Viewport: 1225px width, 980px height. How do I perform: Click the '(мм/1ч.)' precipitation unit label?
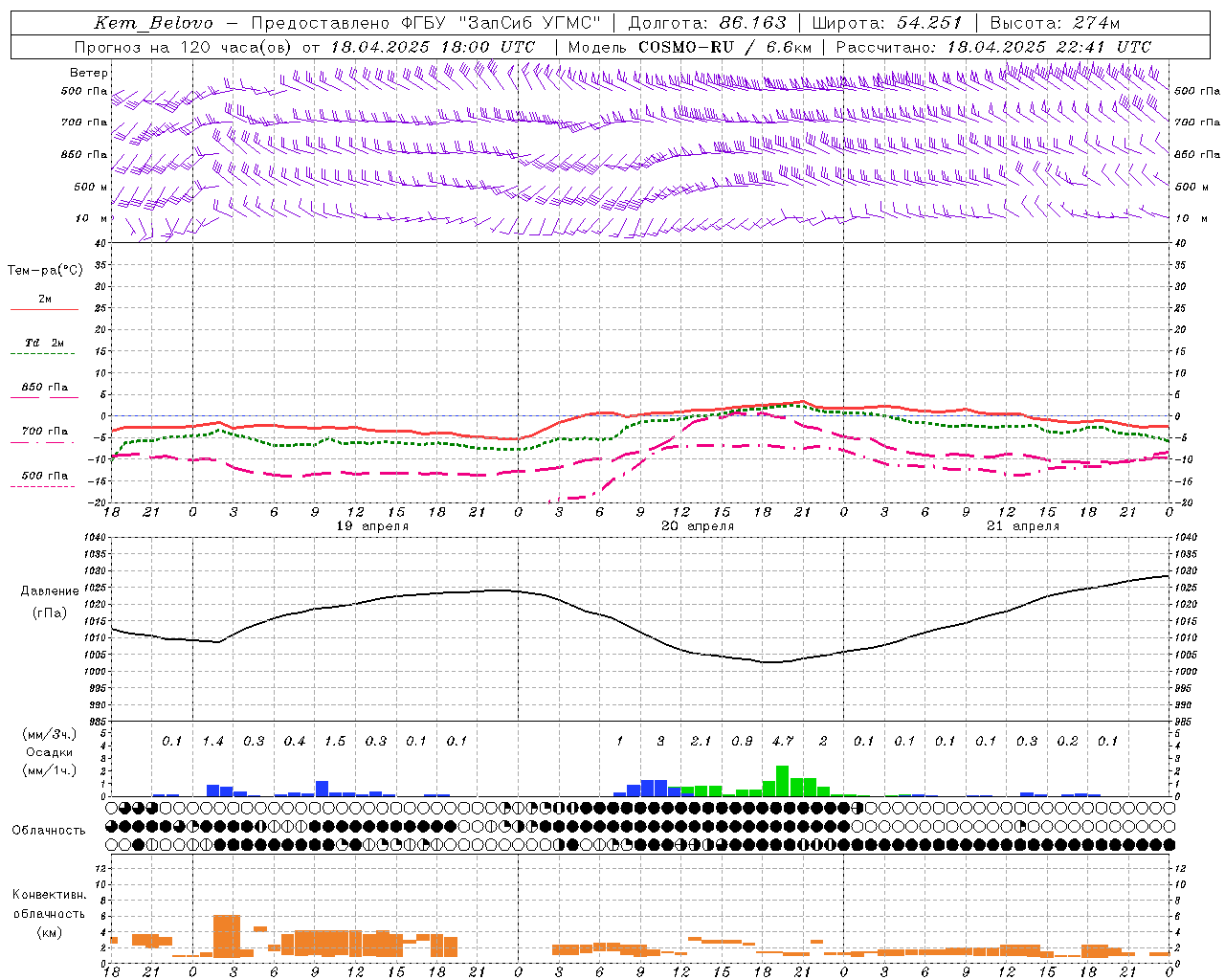click(x=50, y=770)
